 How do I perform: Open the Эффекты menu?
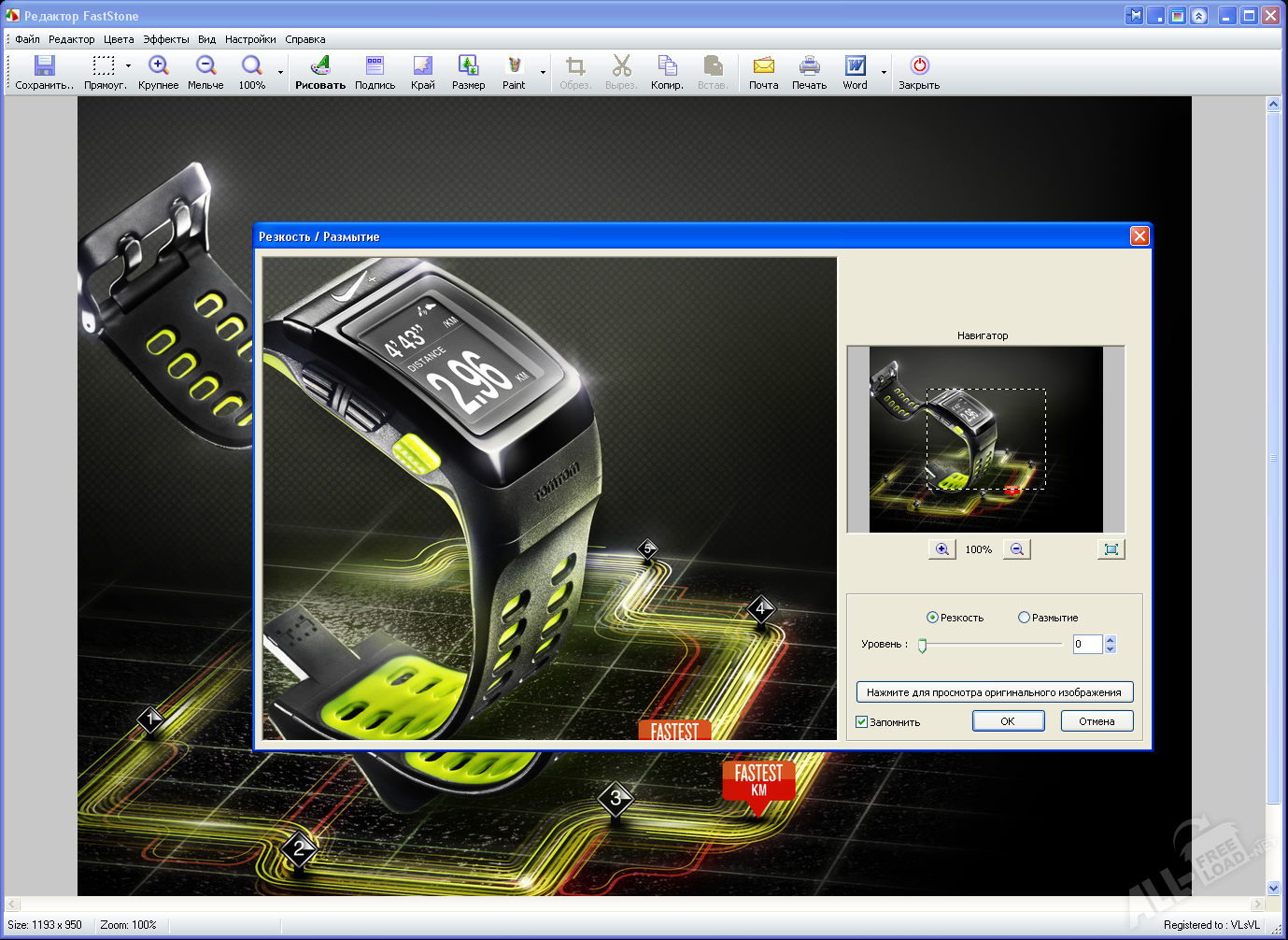pyautogui.click(x=165, y=39)
